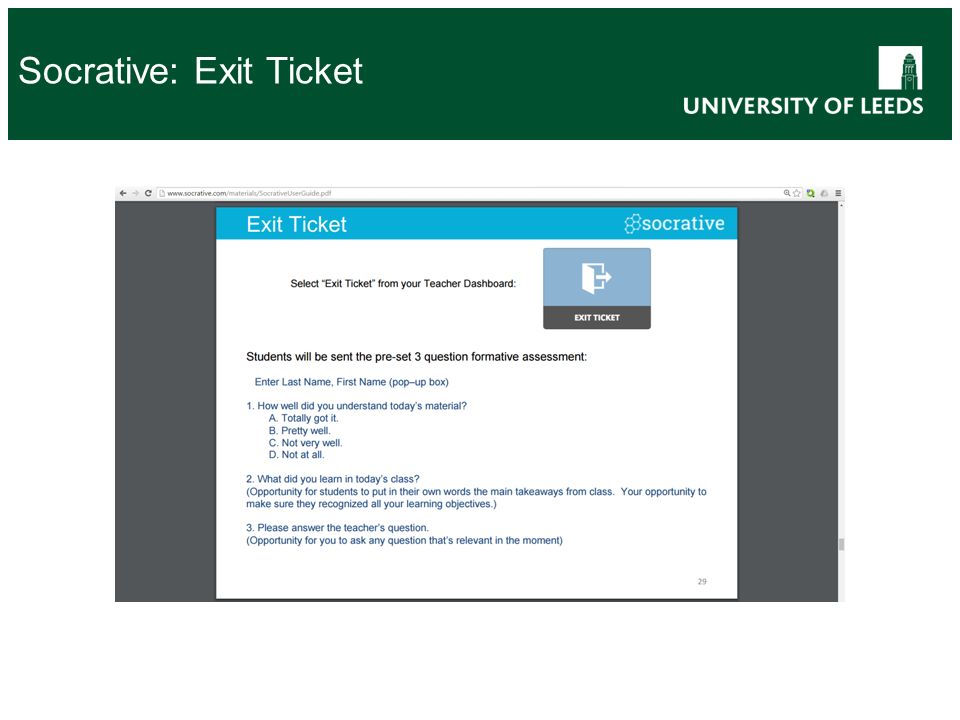The width and height of the screenshot is (960, 720).
Task: Click 'Select "Exit Ticket" from your Teacher Dashboard:'
Action: pyautogui.click(x=403, y=283)
